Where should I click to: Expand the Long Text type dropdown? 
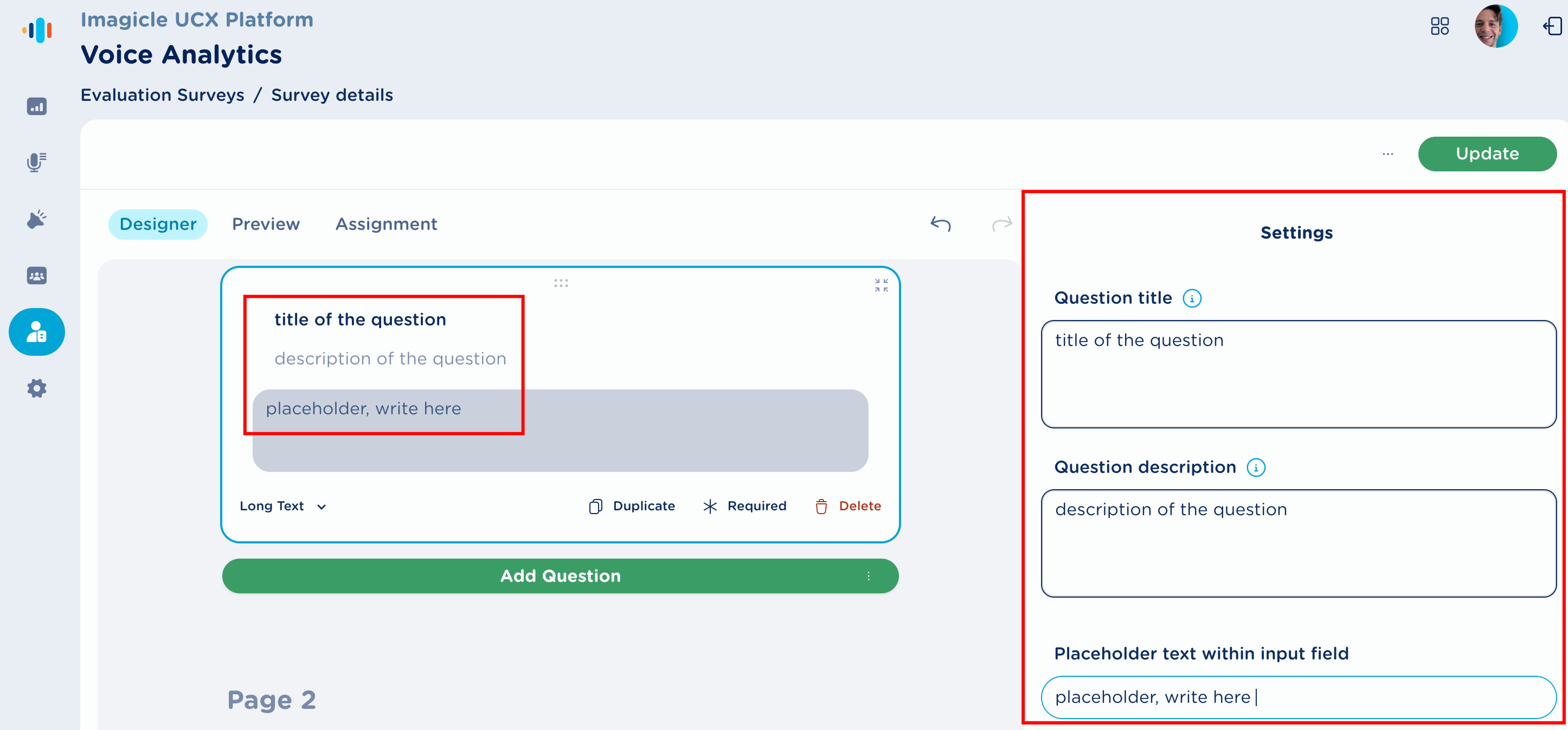283,506
